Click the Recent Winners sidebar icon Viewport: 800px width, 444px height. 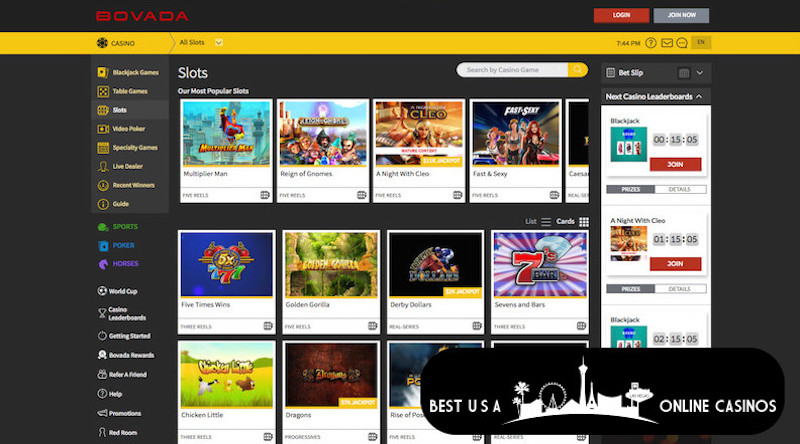(x=103, y=185)
